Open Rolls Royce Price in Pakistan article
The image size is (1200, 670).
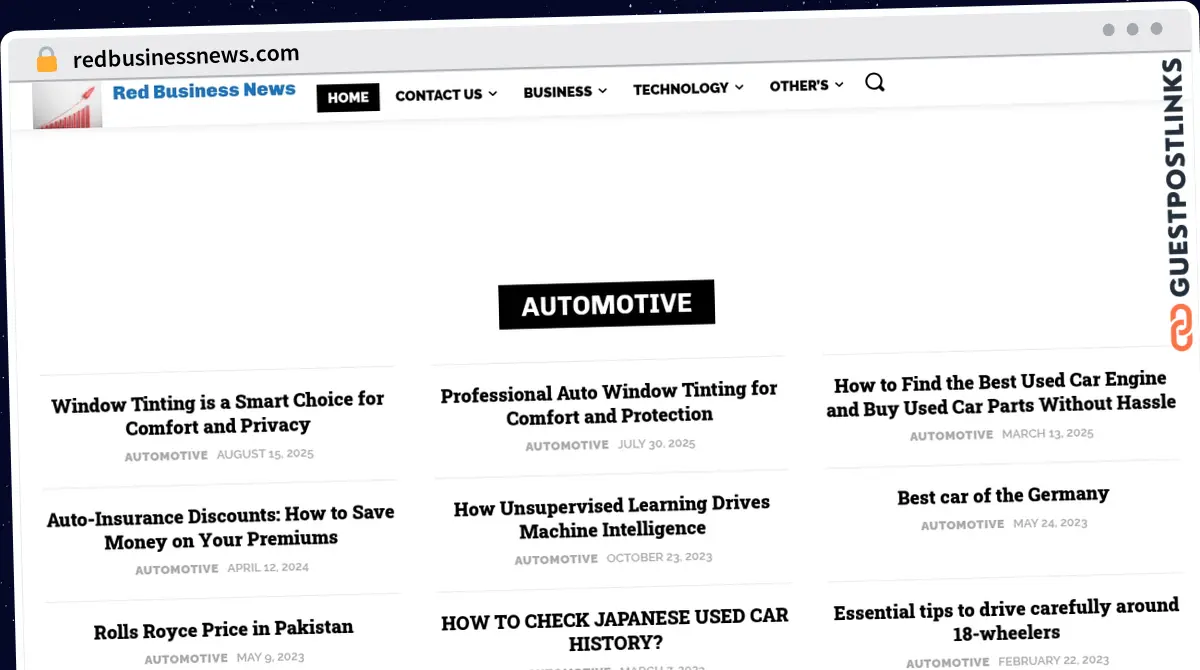(x=223, y=630)
